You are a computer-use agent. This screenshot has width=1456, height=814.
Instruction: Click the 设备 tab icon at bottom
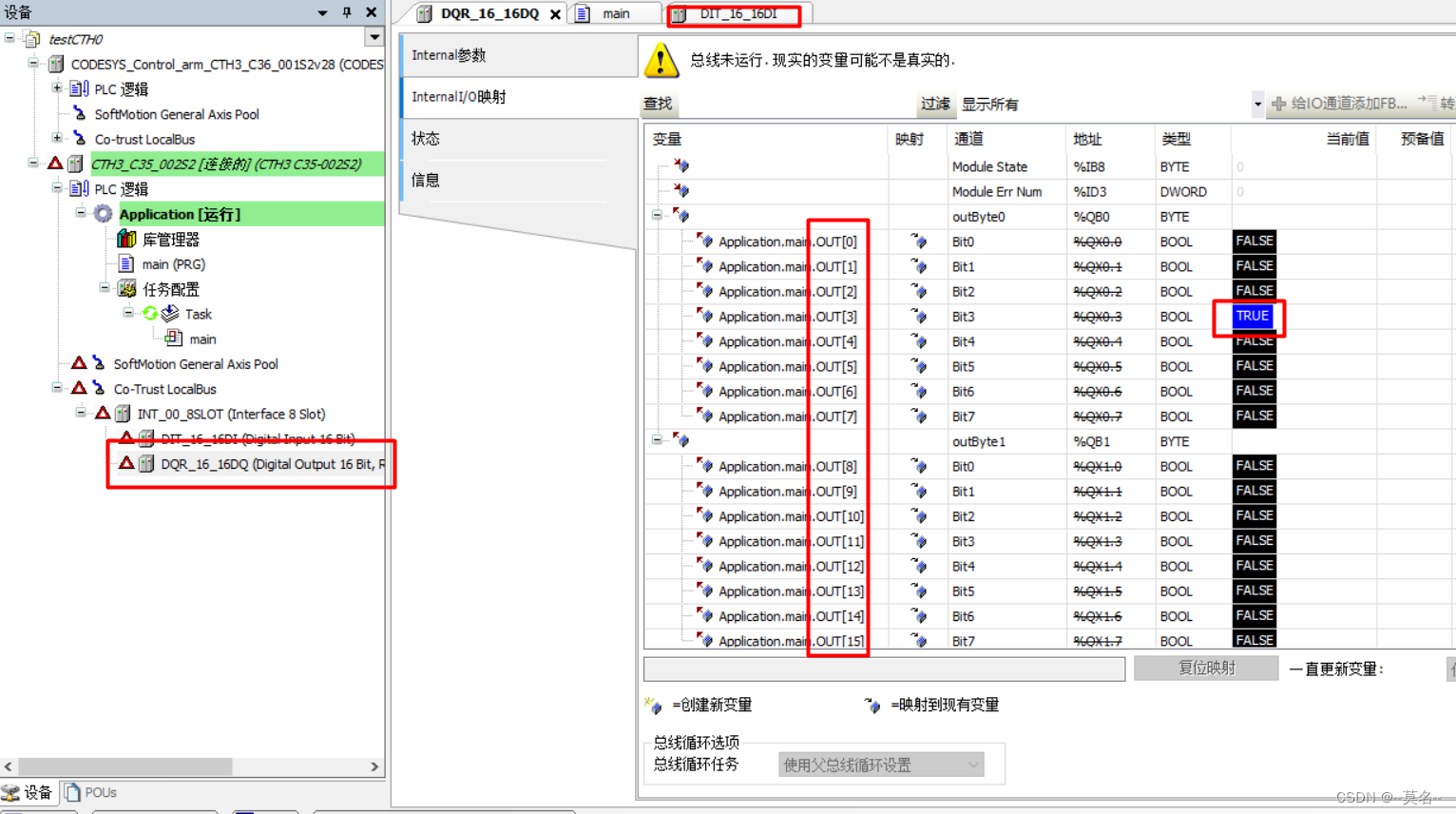10,792
